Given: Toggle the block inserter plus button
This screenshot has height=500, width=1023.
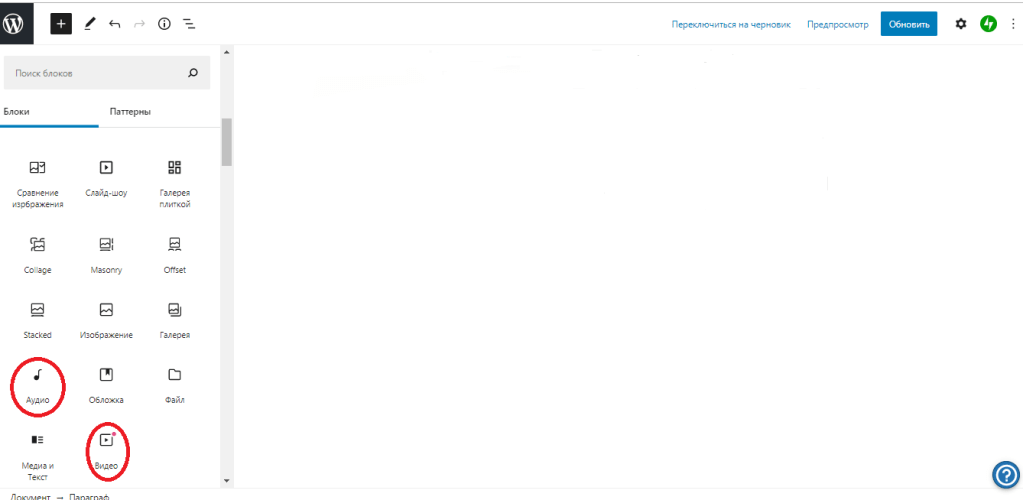Looking at the screenshot, I should click(x=61, y=23).
